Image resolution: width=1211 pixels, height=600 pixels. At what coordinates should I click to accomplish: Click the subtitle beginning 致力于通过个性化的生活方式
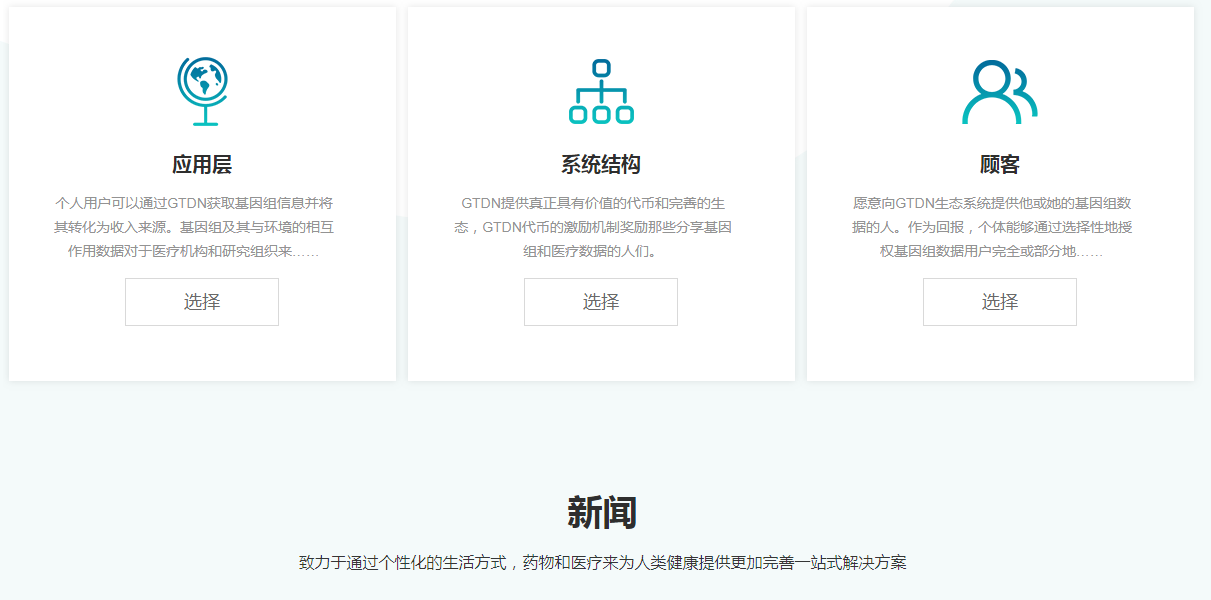(x=603, y=563)
